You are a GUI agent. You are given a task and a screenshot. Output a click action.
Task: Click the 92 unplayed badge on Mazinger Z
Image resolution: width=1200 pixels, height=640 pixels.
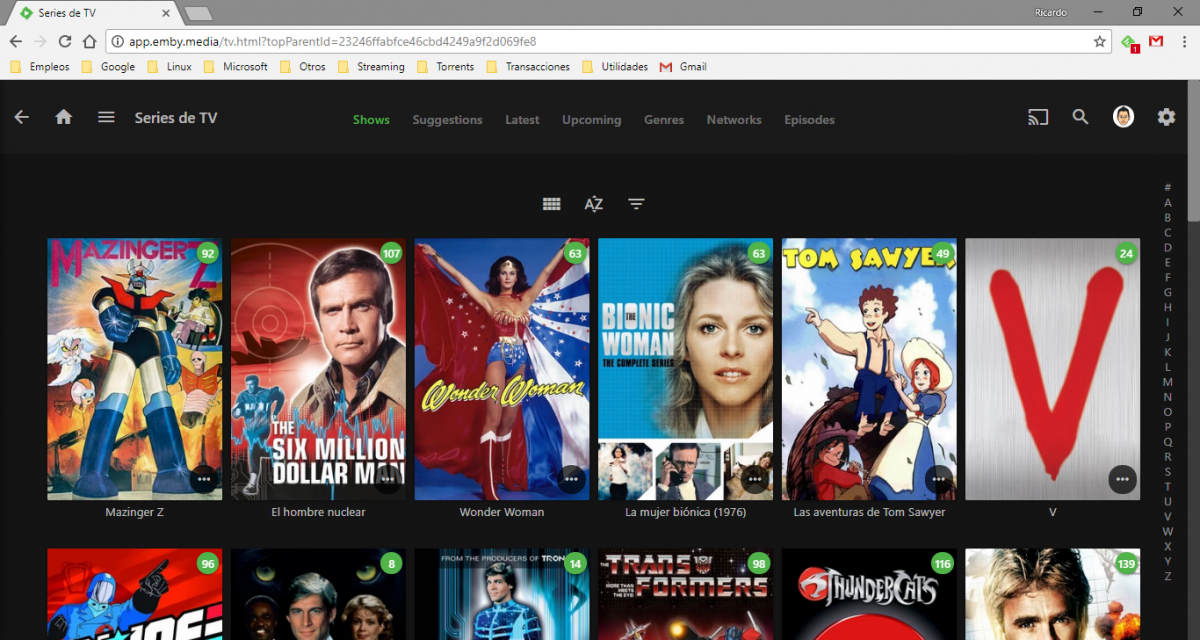[x=208, y=253]
